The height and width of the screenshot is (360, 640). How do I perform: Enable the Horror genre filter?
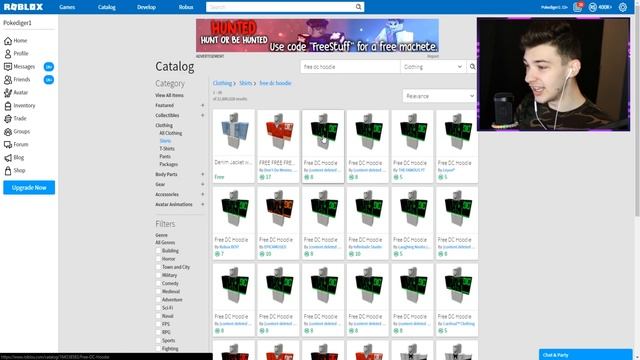tap(158, 259)
